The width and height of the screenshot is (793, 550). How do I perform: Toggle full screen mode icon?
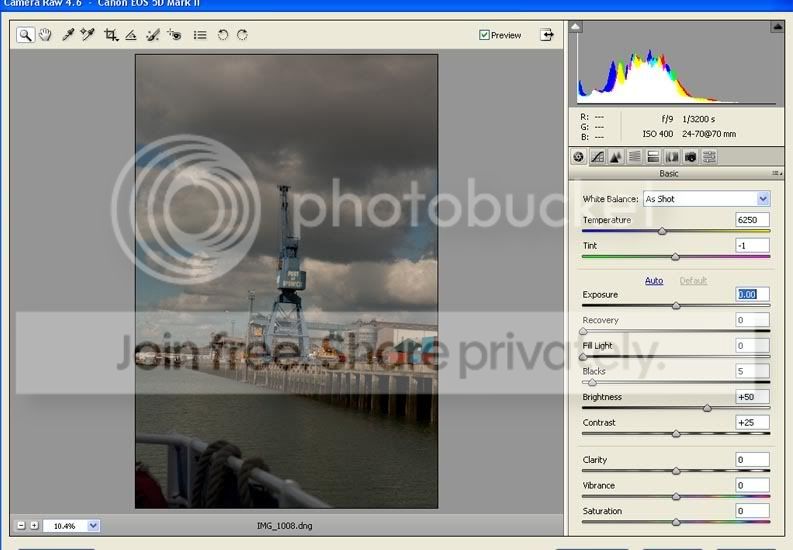pos(547,35)
